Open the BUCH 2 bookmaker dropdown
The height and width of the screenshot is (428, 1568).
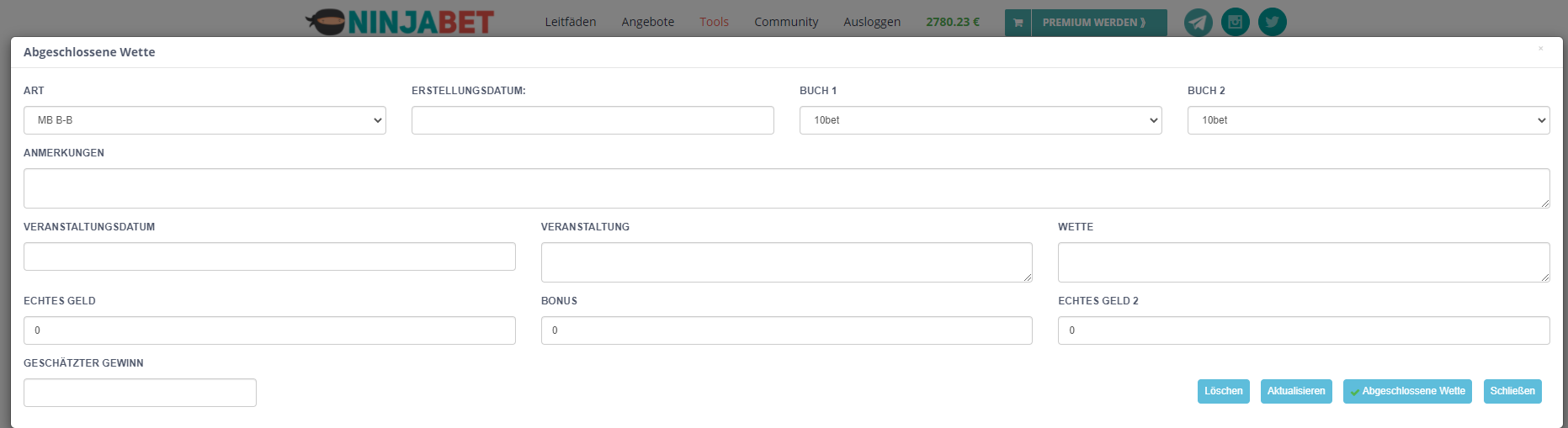tap(1369, 120)
